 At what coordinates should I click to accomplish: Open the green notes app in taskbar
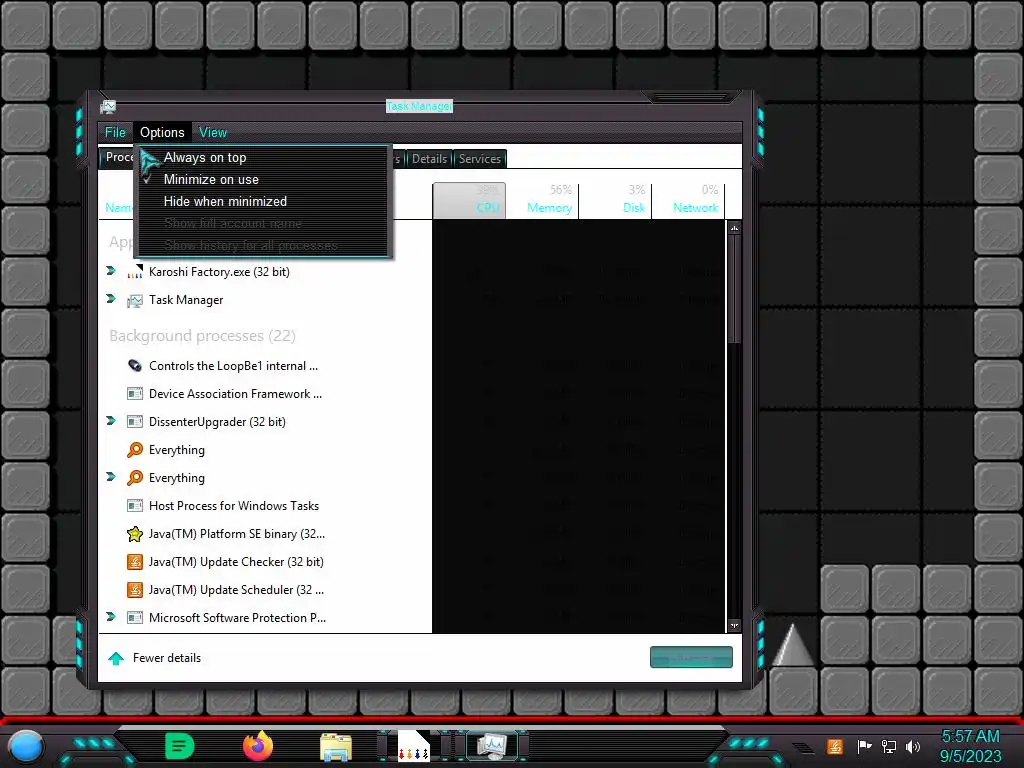coord(180,746)
